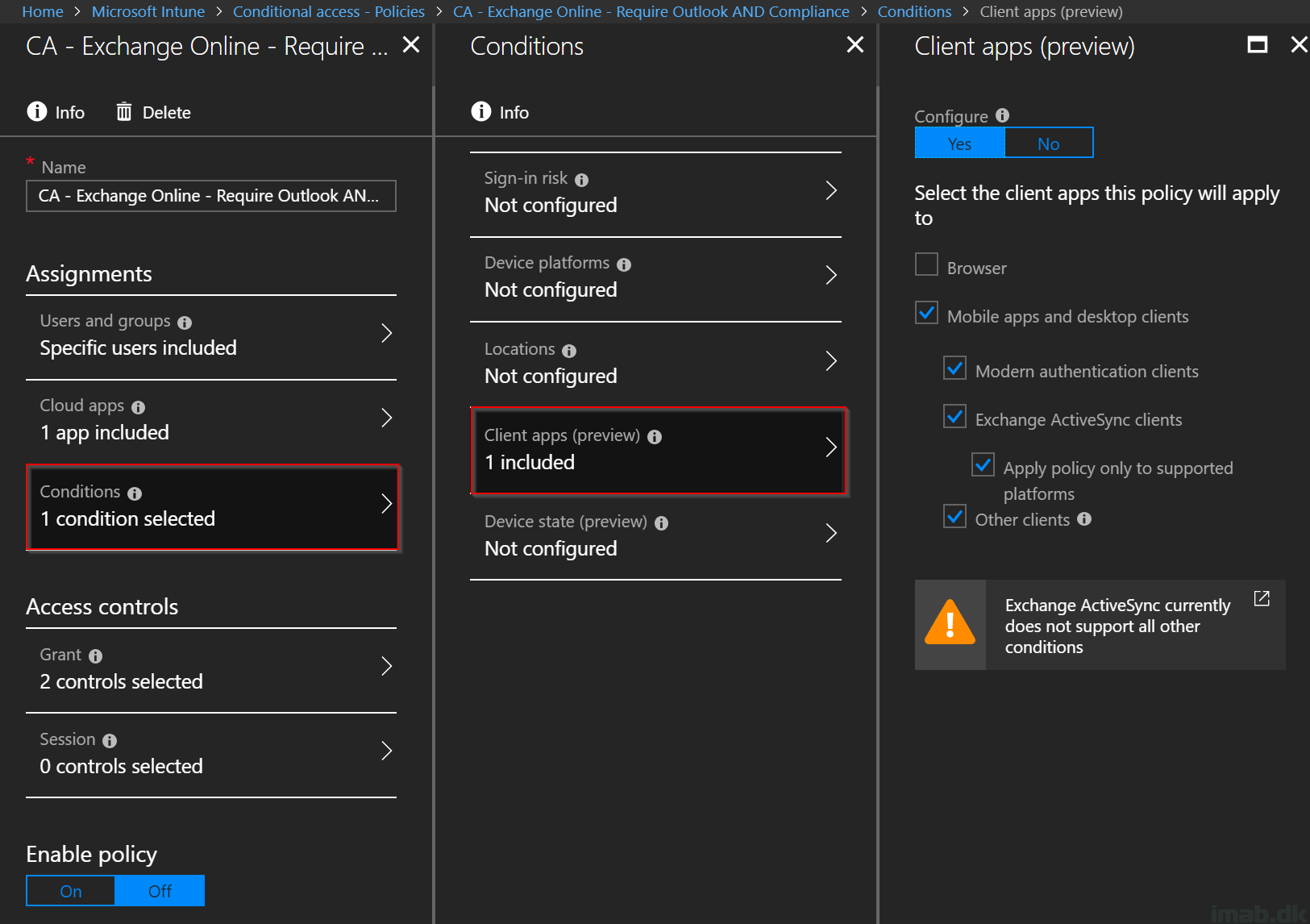Click the policy Name input field
This screenshot has width=1310, height=924.
click(x=211, y=196)
